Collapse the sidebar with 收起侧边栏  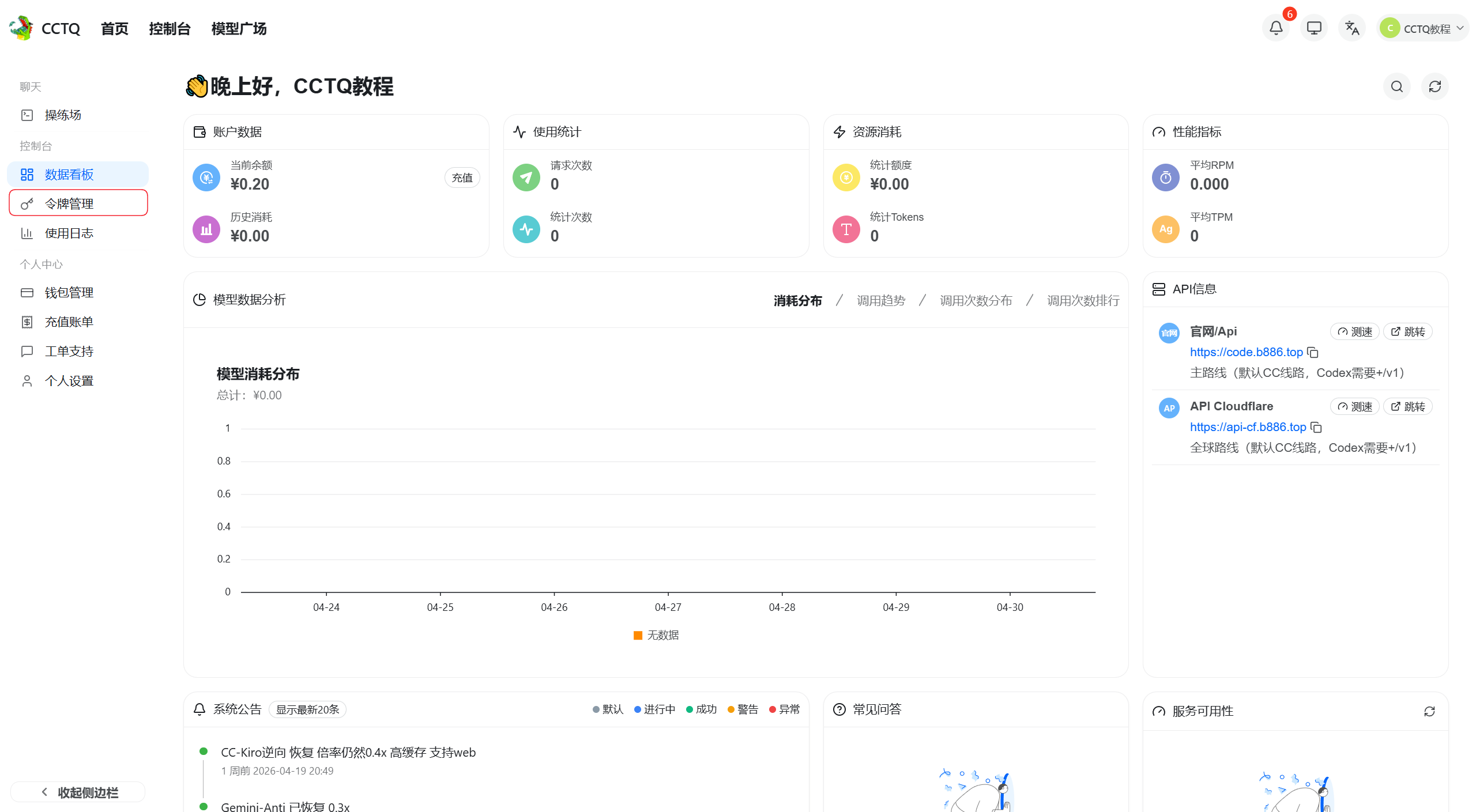78,792
